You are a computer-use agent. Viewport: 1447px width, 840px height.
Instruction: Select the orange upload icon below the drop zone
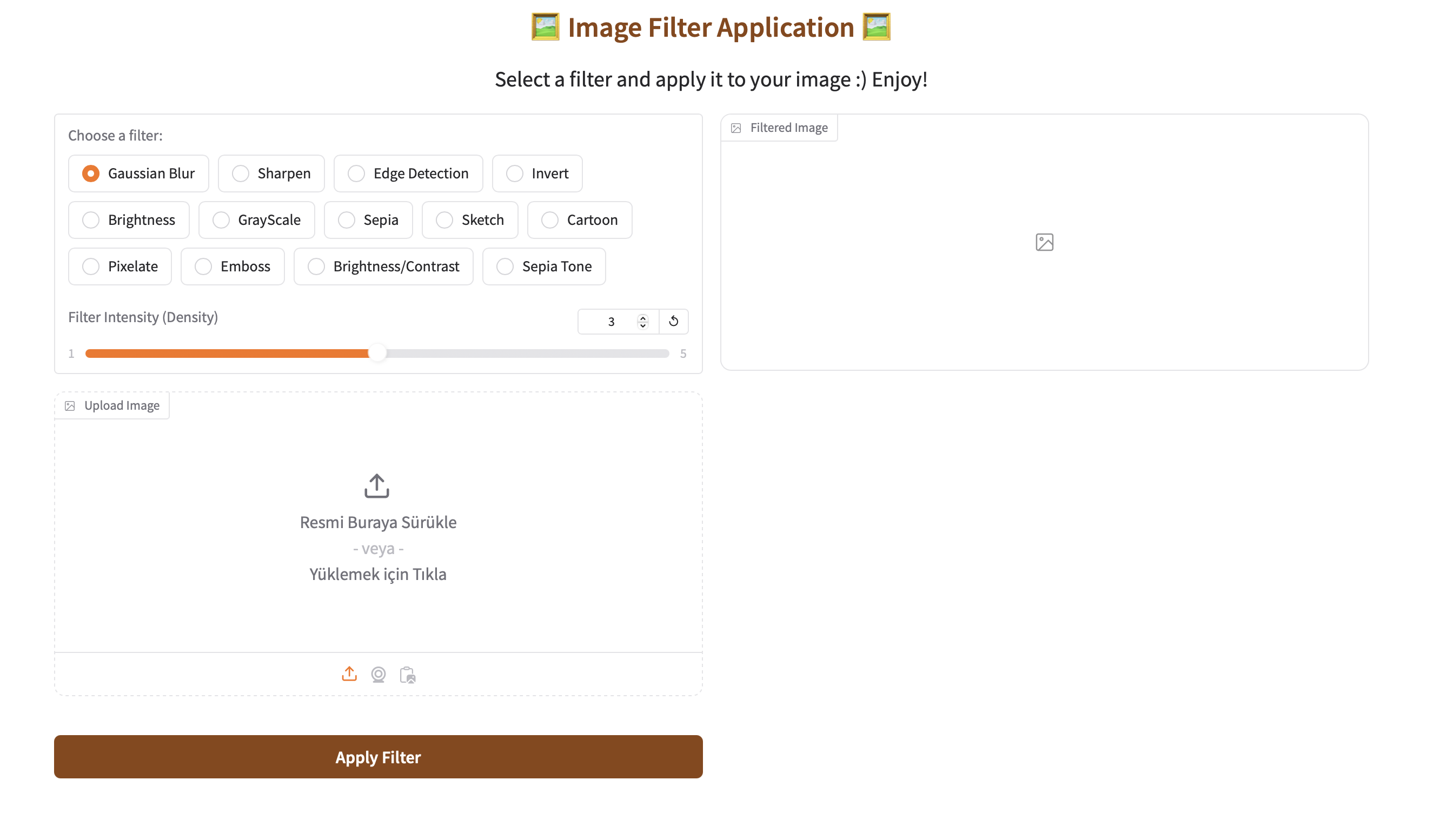pos(349,674)
